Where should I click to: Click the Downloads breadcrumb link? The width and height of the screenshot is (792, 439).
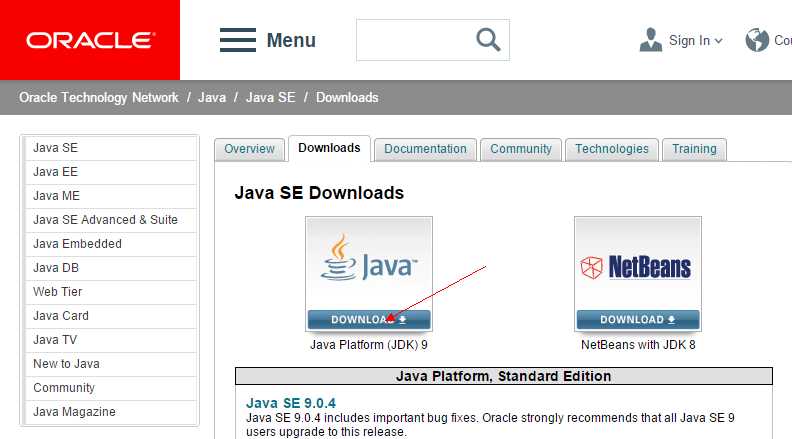pyautogui.click(x=347, y=97)
